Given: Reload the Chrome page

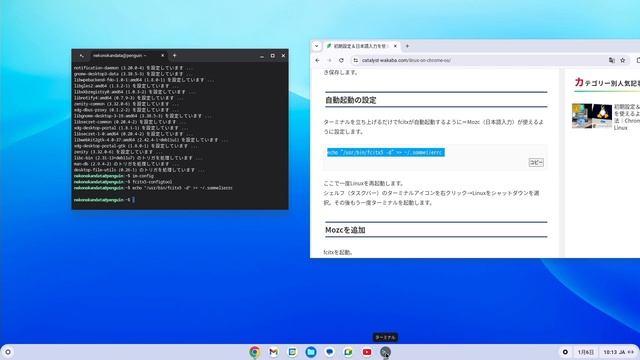Looking at the screenshot, I should (341, 60).
